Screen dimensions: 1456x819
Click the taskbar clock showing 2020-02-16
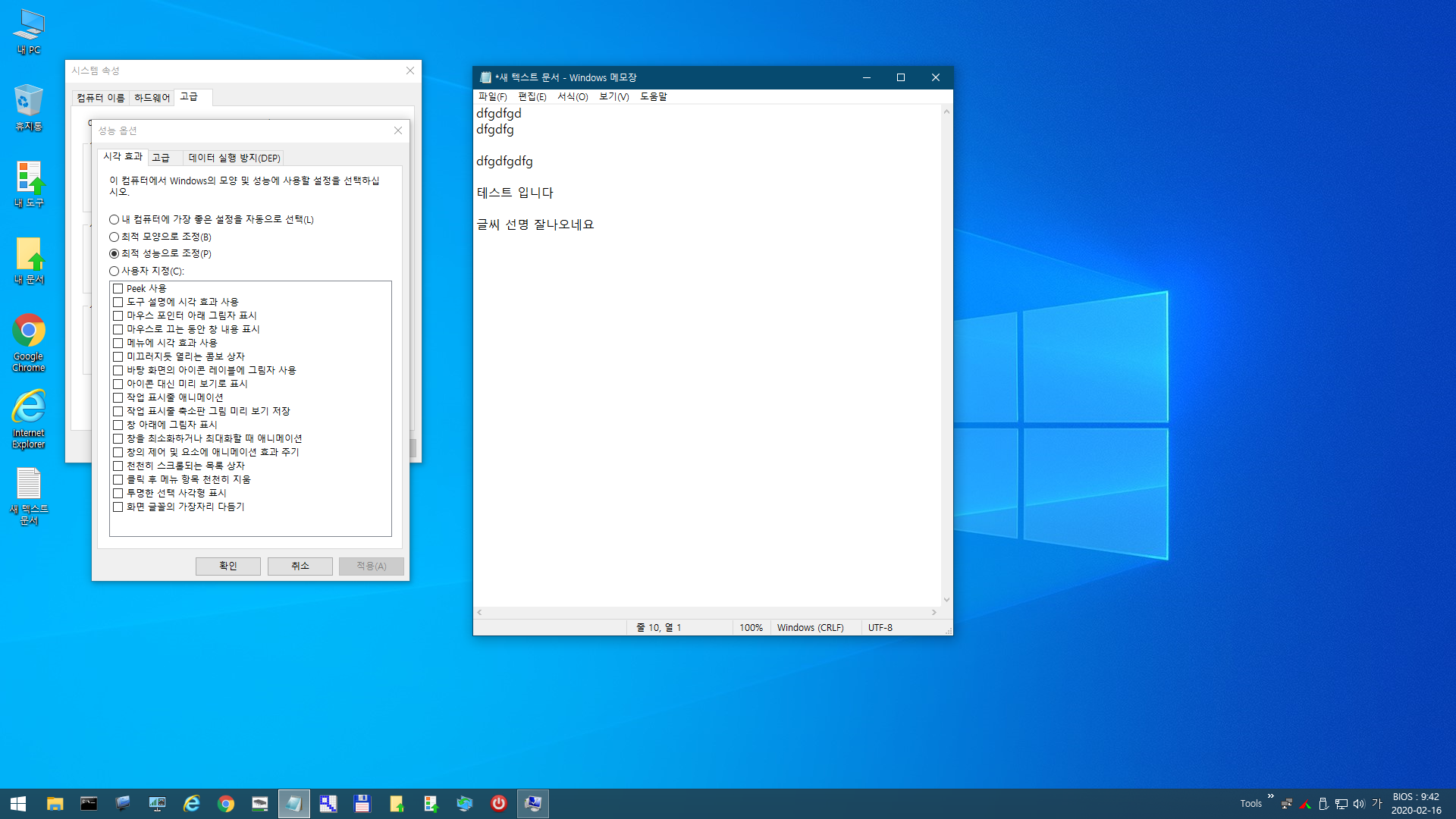[1416, 804]
